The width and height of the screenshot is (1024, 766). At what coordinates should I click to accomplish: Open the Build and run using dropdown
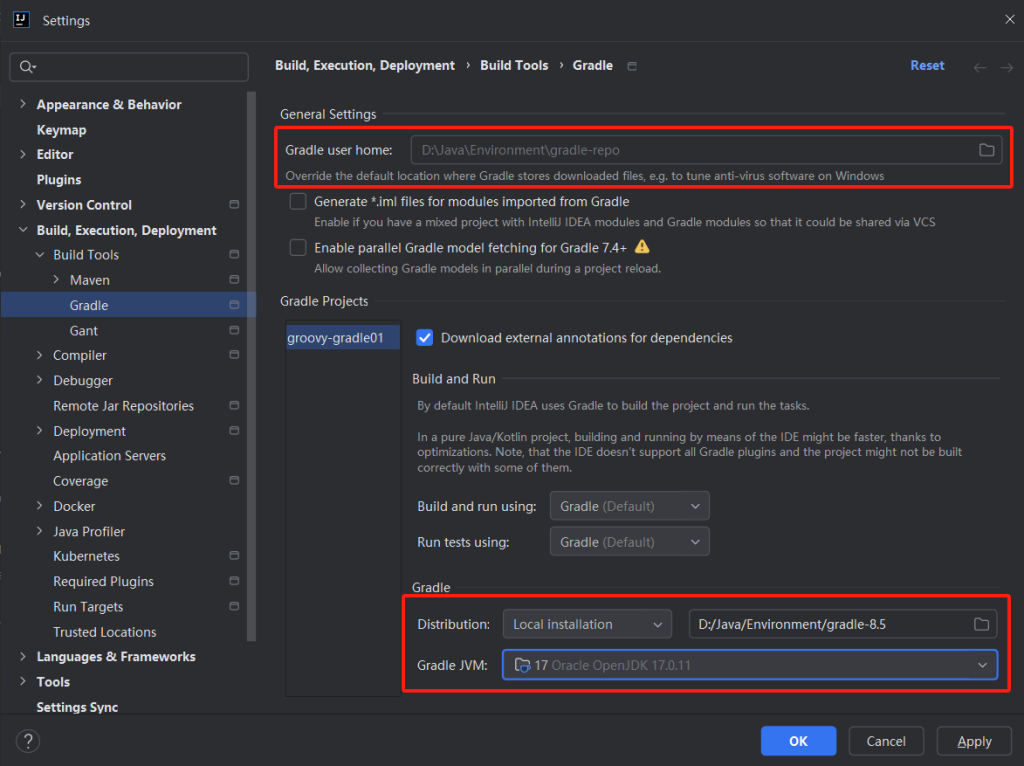629,506
